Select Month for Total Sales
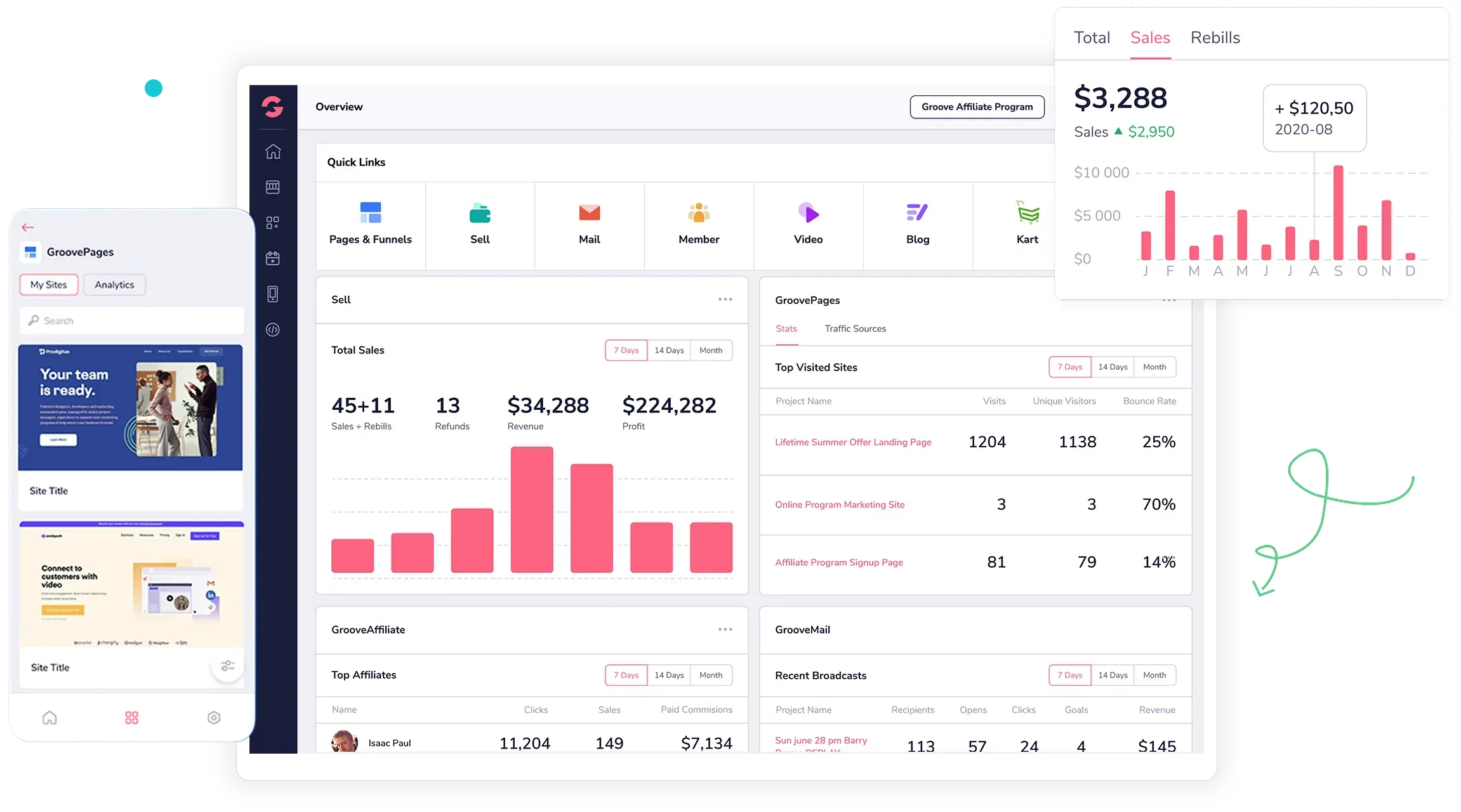The image size is (1461, 812). [711, 350]
